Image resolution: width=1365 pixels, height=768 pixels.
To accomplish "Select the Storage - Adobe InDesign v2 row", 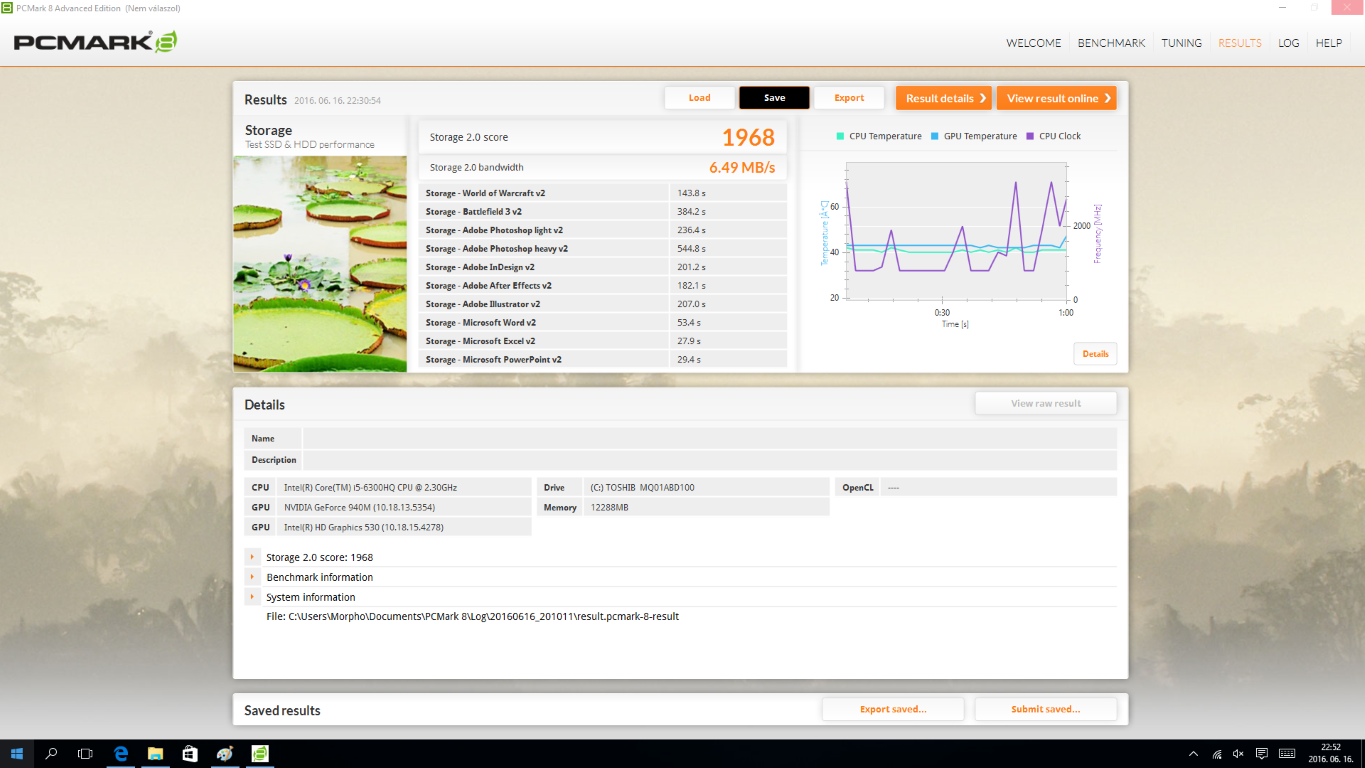I will 603,267.
